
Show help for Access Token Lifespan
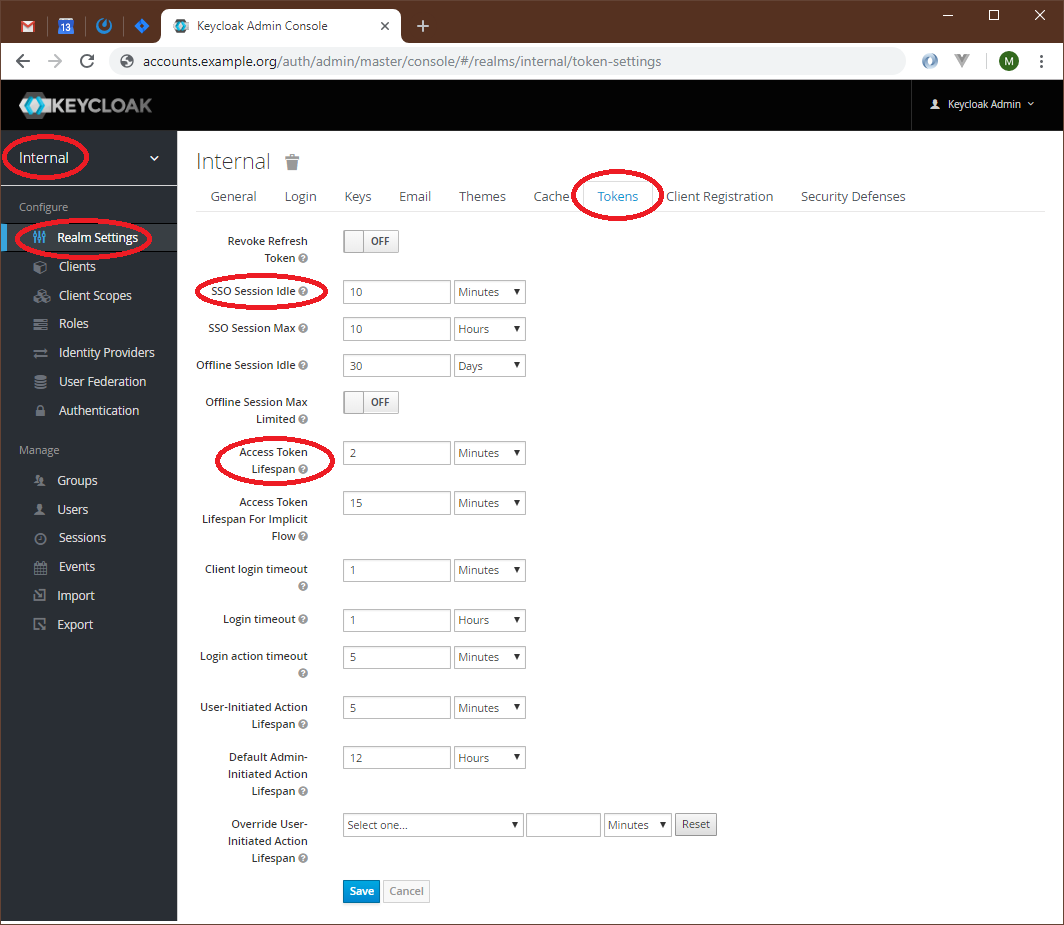(x=303, y=469)
